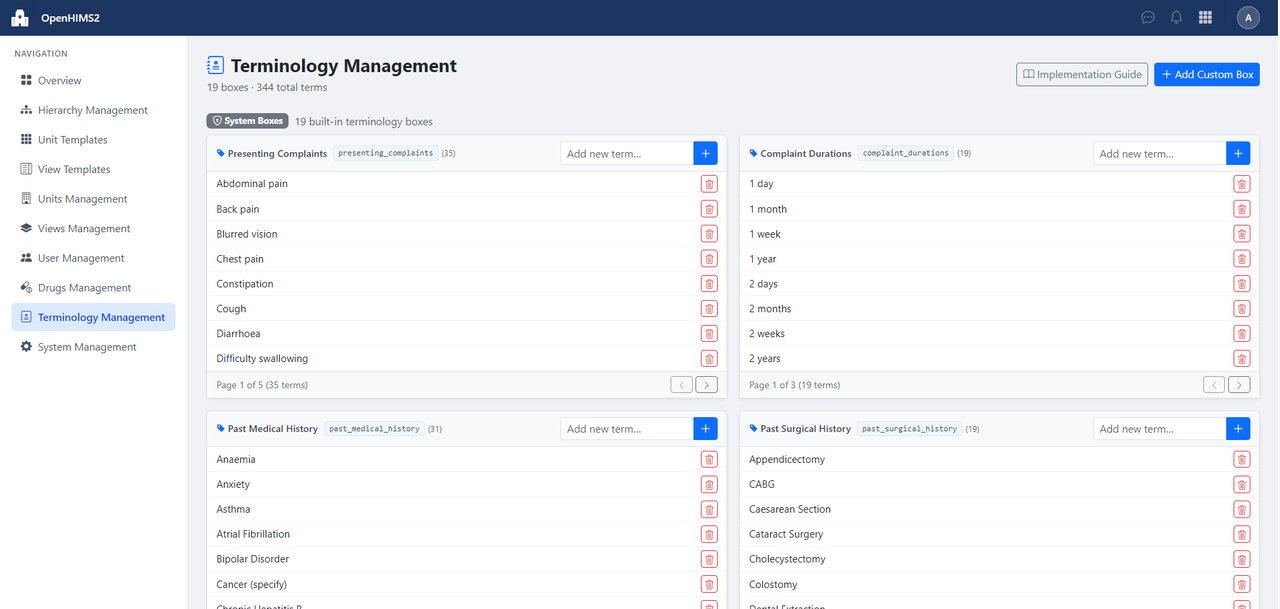Click the 'past_medical_history' code tag
Image resolution: width=1280 pixels, height=609 pixels.
pyautogui.click(x=375, y=429)
